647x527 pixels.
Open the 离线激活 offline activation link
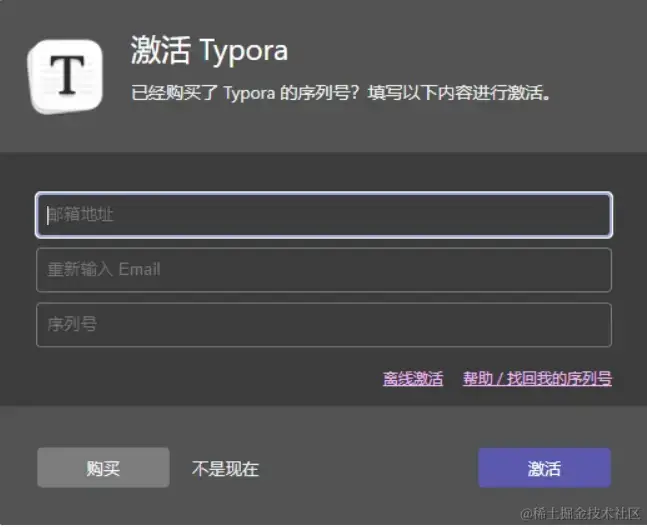(413, 378)
